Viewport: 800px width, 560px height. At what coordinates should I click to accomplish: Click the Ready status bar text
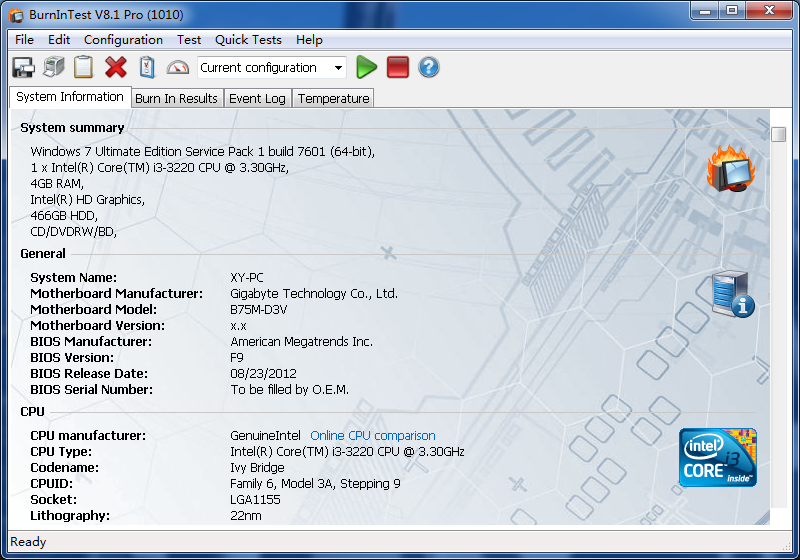(28, 542)
